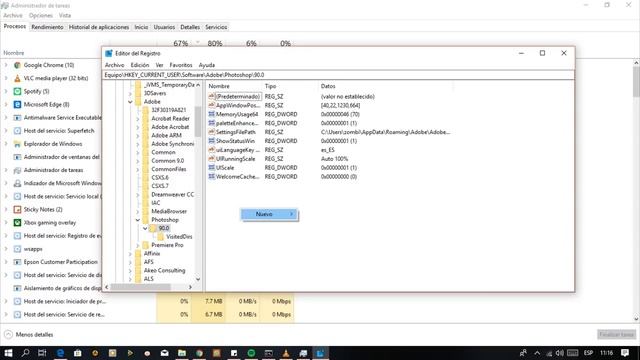Image resolution: width=640 pixels, height=360 pixels.
Task: Open the Nuevo submenu in the context menu
Action: 269,214
